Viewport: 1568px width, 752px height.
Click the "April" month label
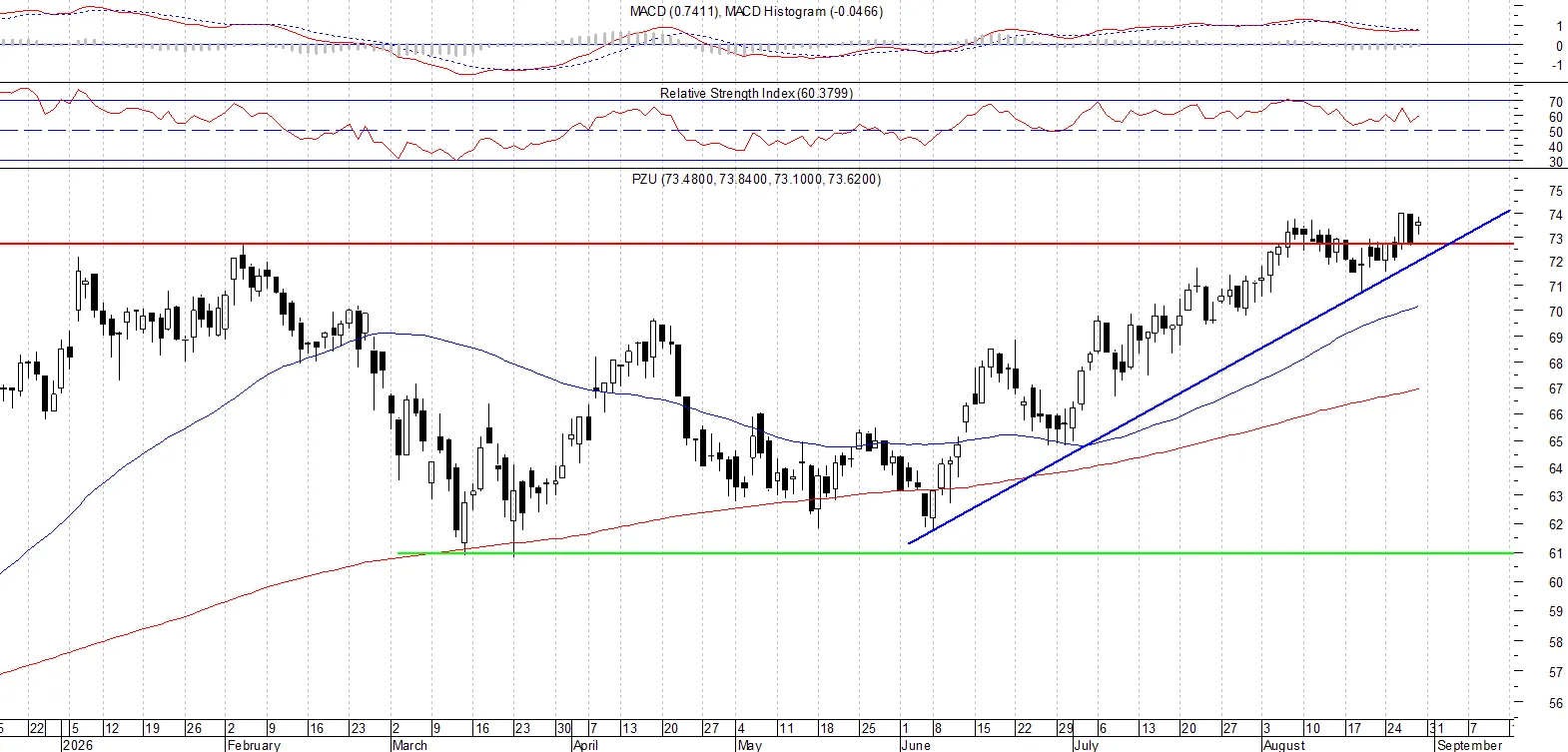point(586,745)
